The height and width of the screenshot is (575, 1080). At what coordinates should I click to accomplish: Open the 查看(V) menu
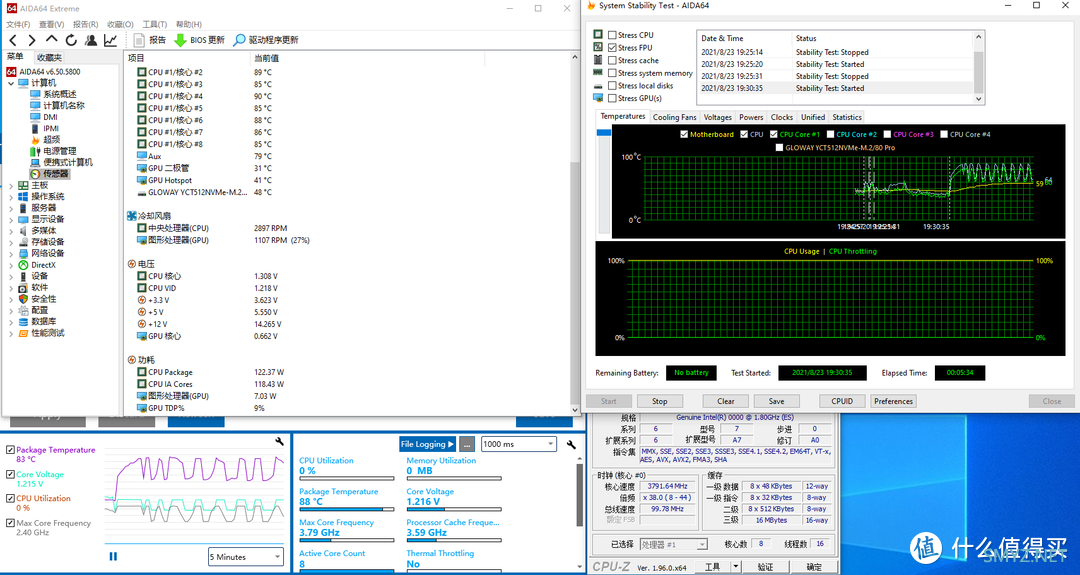pos(51,24)
